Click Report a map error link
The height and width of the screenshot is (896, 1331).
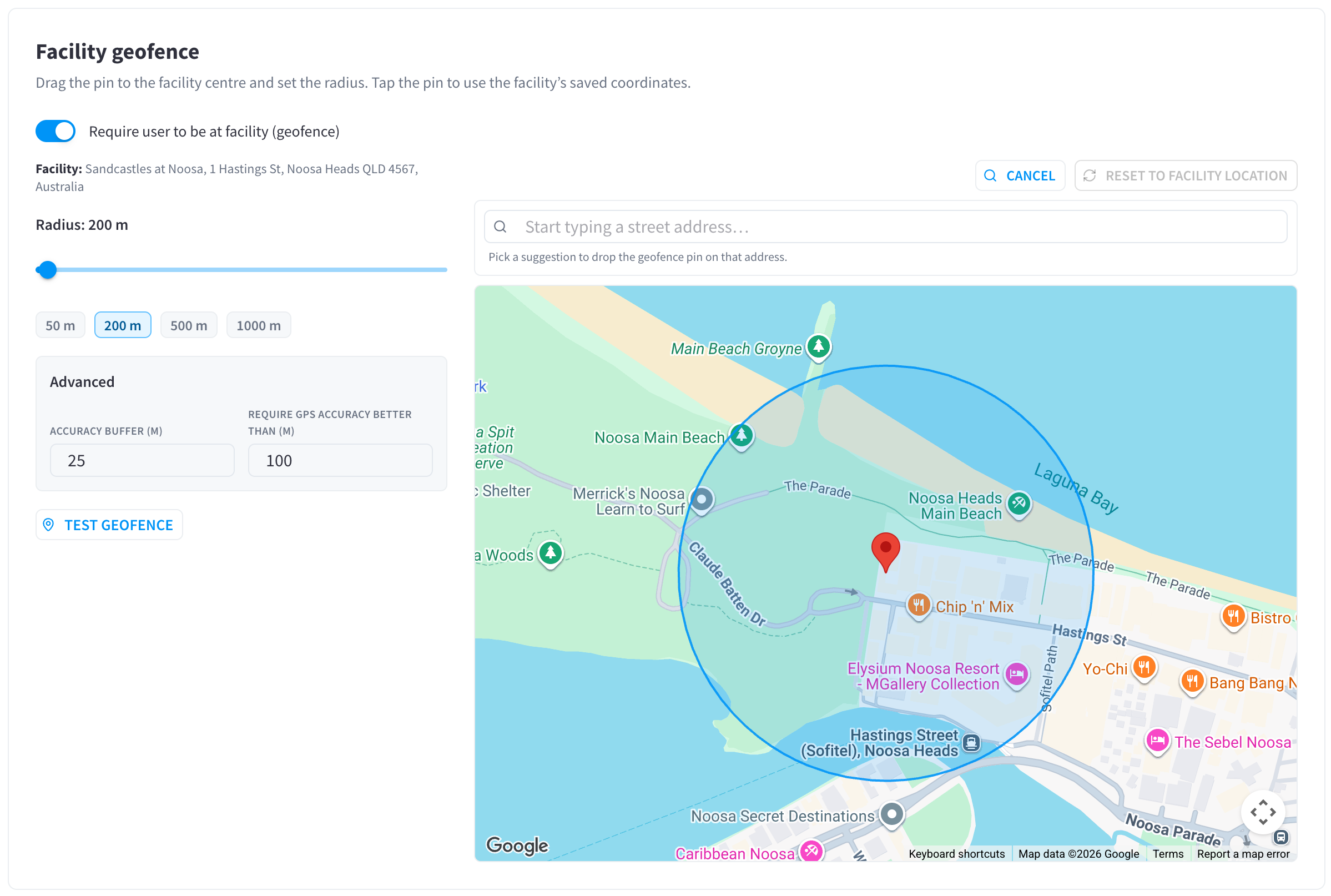(1243, 854)
